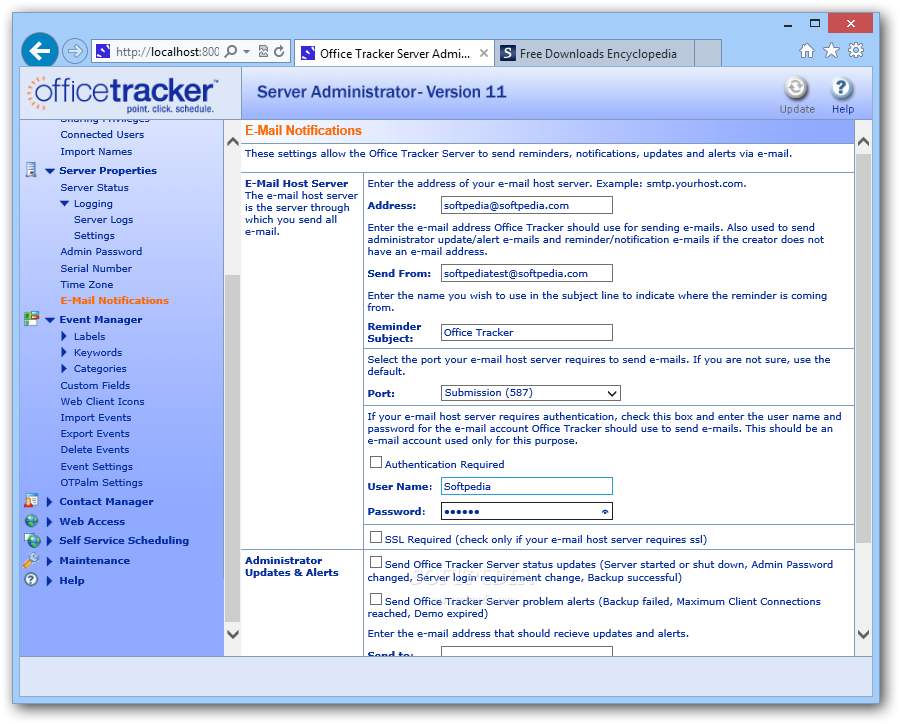
Task: Click sidebar scrollbar down arrow
Action: coord(232,634)
